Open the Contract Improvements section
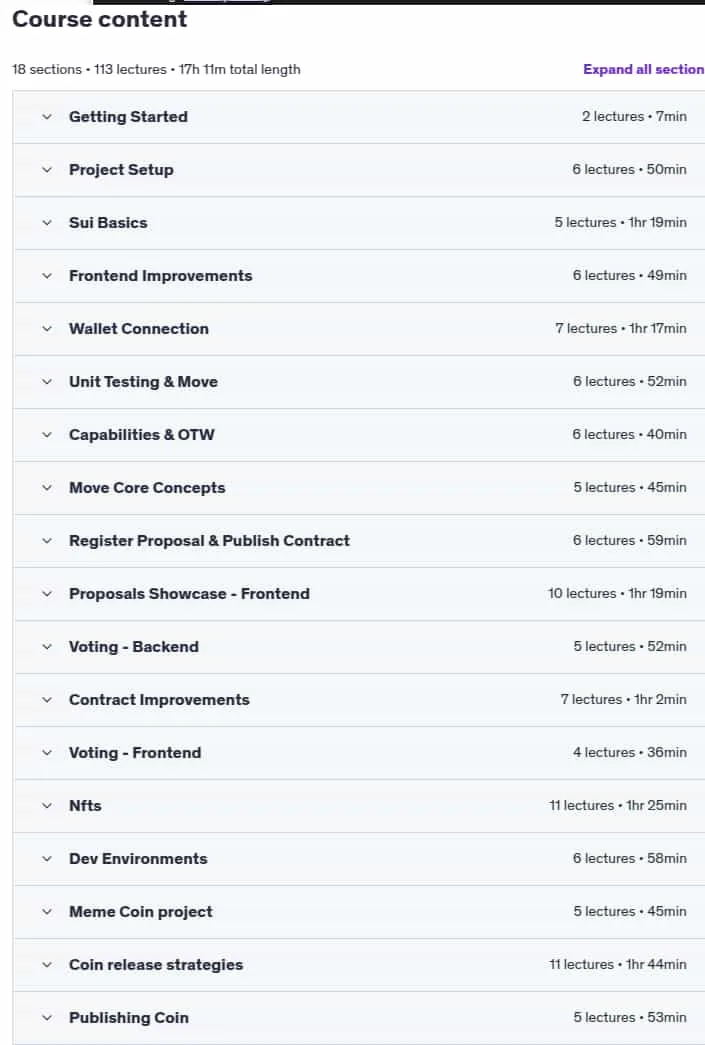Viewport: 705px width, 1045px height. click(x=159, y=700)
